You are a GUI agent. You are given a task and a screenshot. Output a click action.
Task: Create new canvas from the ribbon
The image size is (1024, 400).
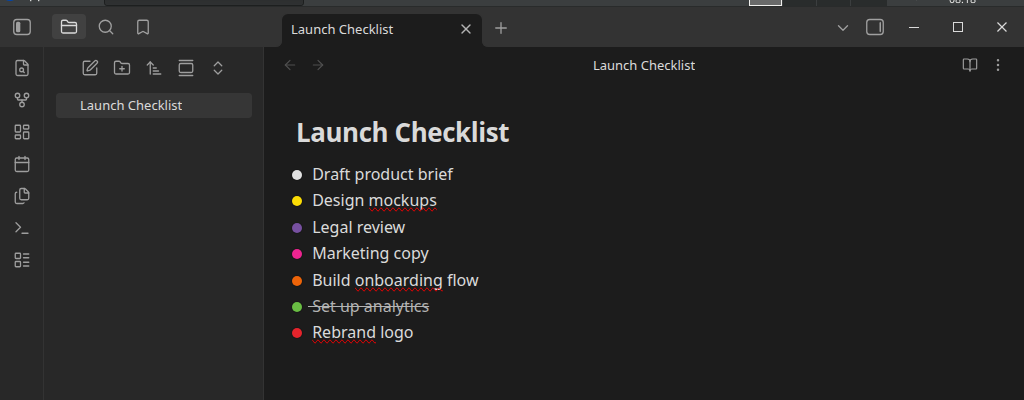(22, 132)
